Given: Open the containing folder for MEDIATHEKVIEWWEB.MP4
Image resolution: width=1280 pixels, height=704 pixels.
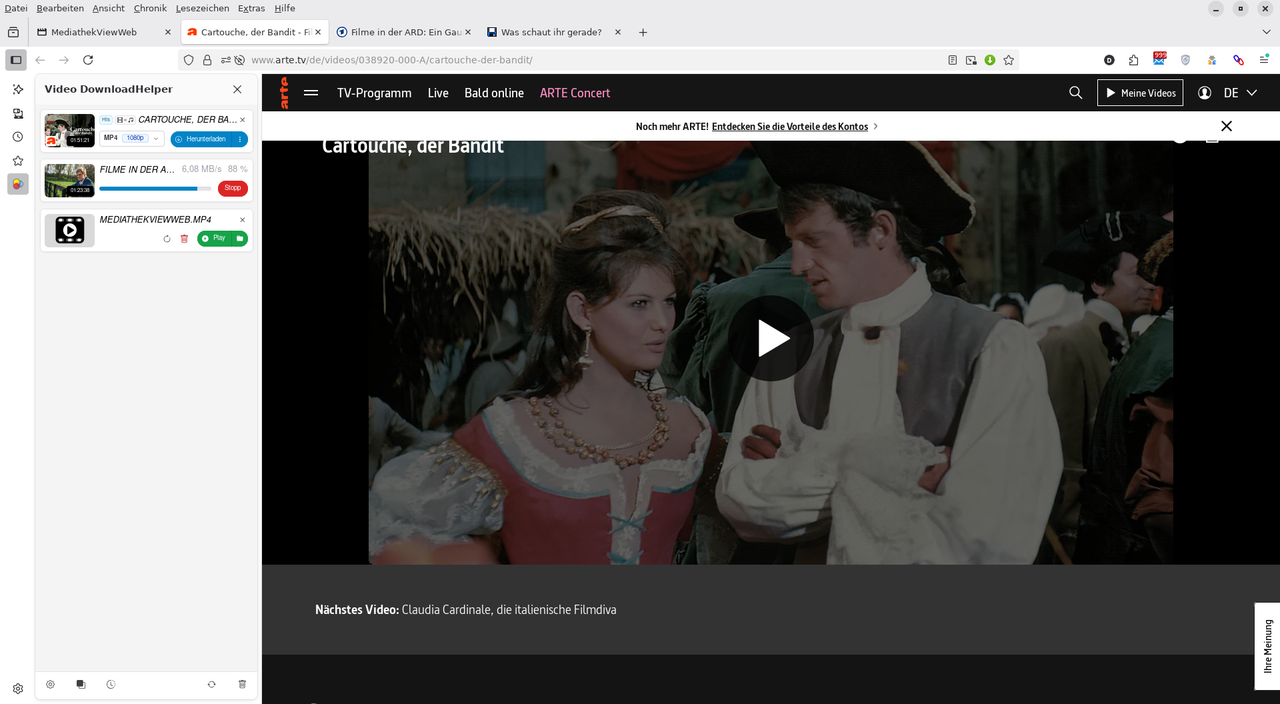Looking at the screenshot, I should (240, 238).
